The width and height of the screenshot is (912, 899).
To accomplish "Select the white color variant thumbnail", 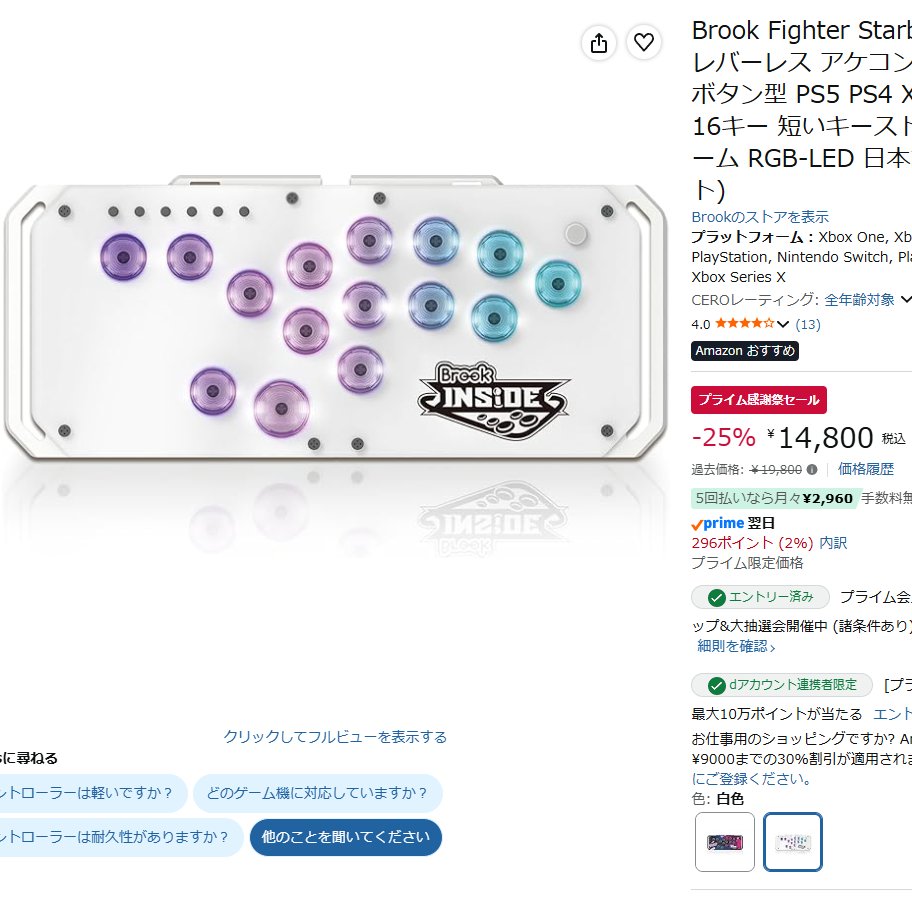I will (793, 841).
